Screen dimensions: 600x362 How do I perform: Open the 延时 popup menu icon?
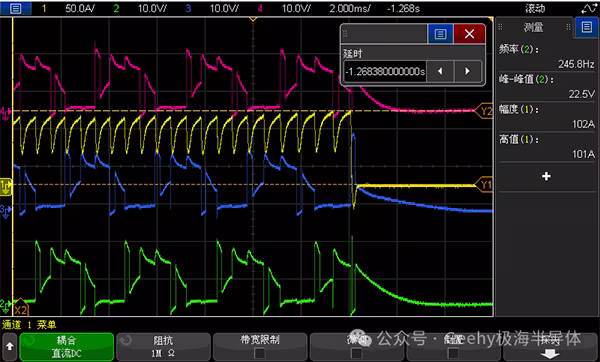coord(440,34)
